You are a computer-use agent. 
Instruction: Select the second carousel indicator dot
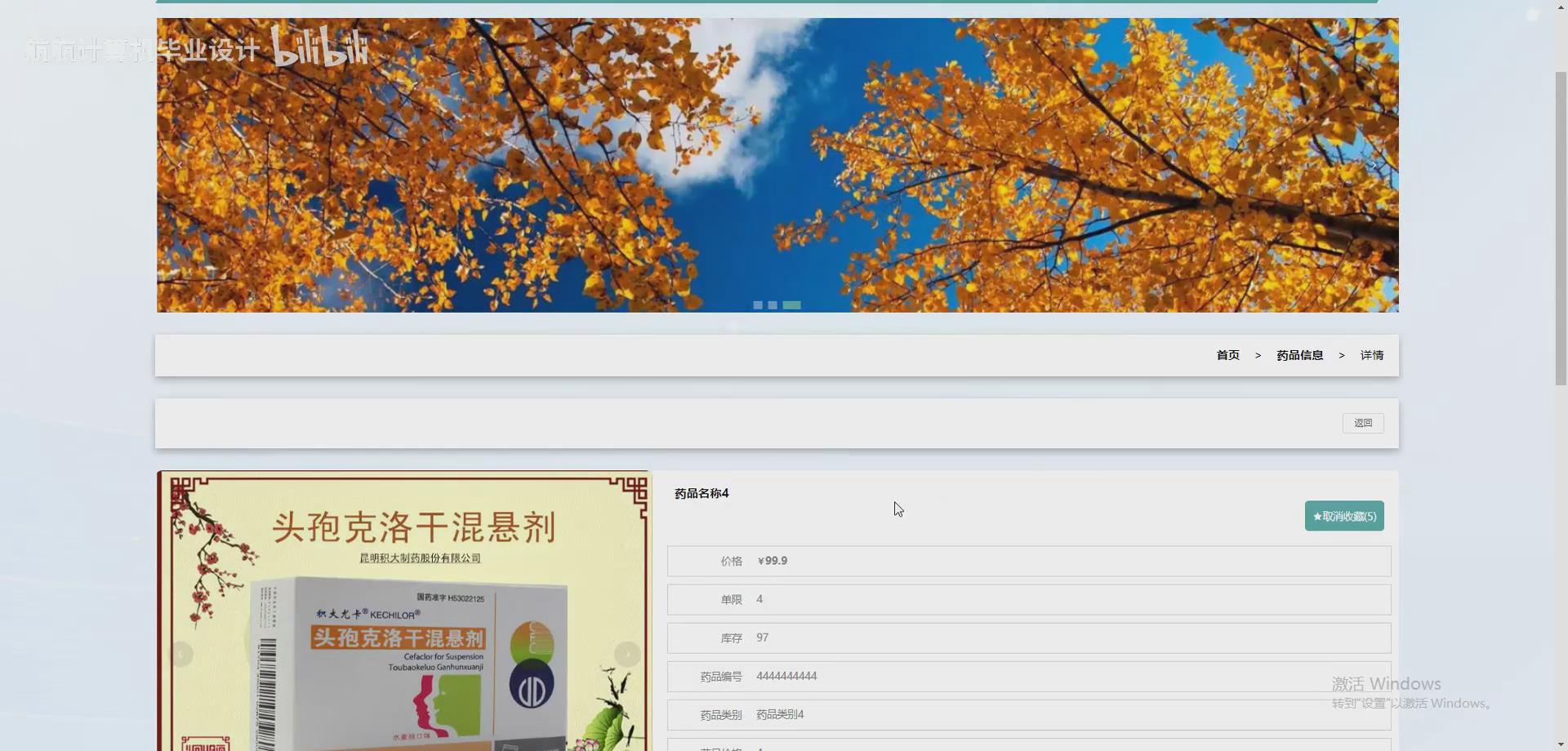[x=773, y=304]
